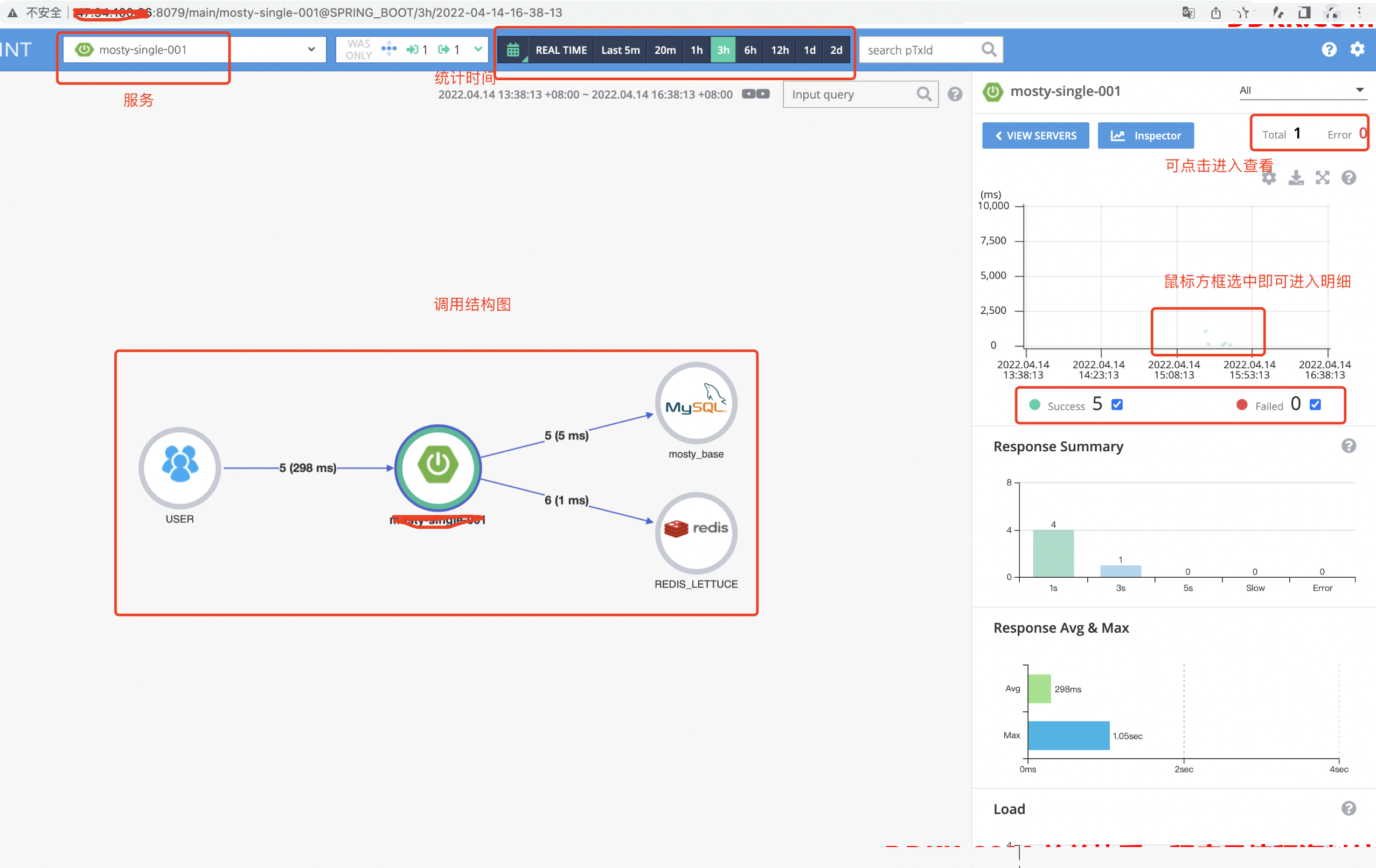Click the inbound depth icon
Image resolution: width=1376 pixels, height=868 pixels.
(412, 50)
